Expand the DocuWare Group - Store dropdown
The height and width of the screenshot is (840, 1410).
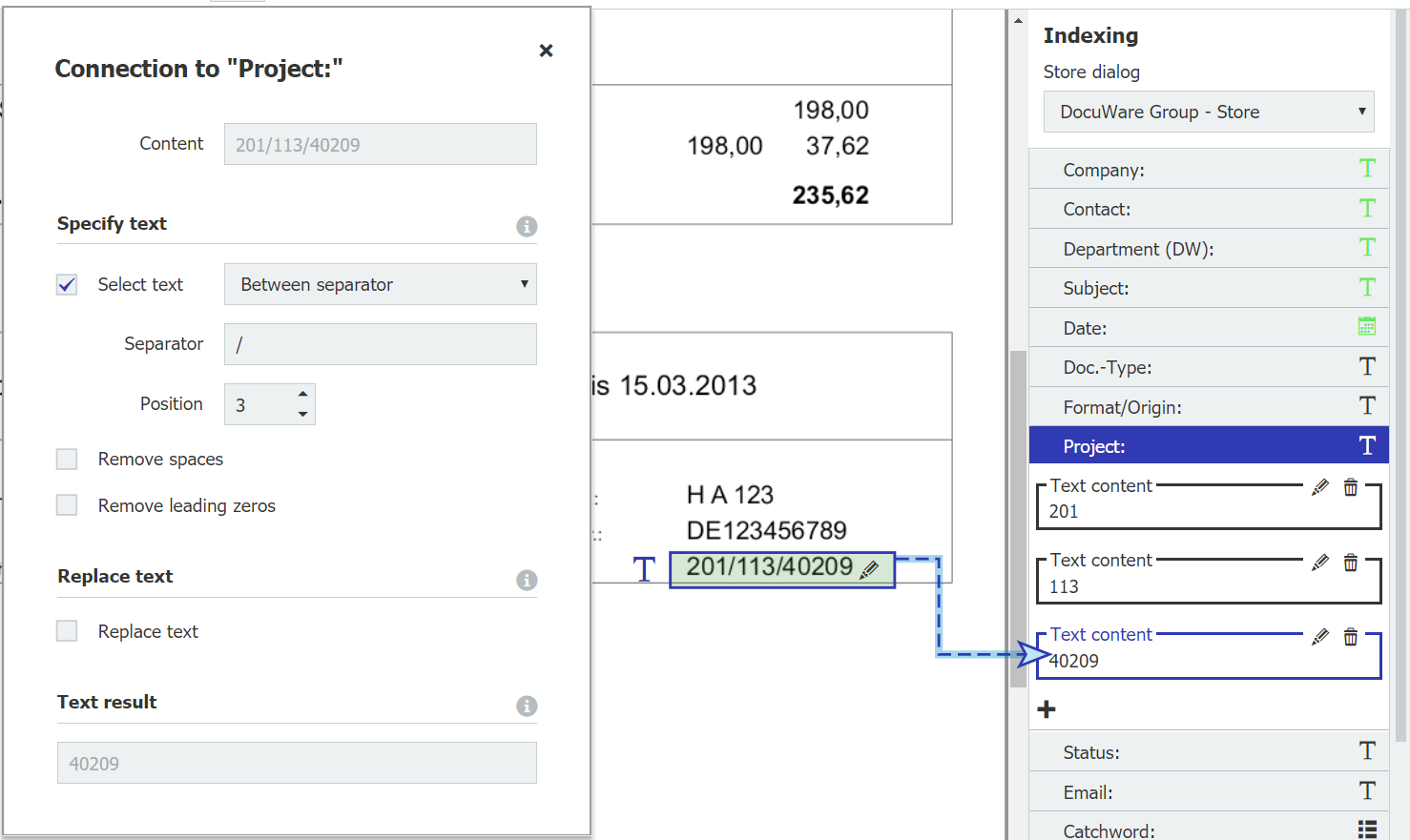click(x=1208, y=112)
